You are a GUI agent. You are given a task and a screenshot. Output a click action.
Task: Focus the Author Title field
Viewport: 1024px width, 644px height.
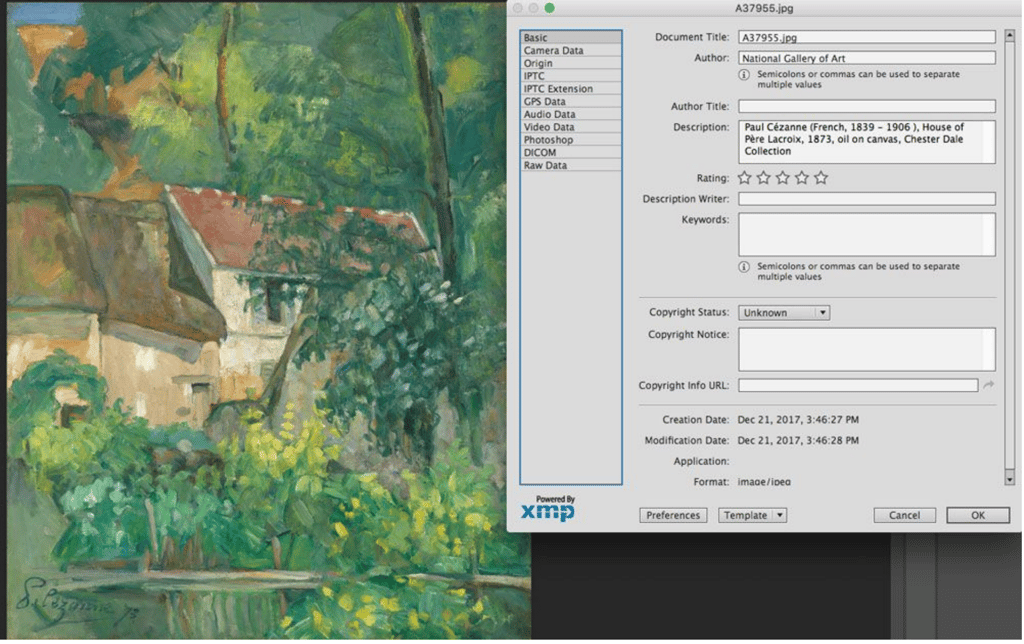tap(867, 106)
